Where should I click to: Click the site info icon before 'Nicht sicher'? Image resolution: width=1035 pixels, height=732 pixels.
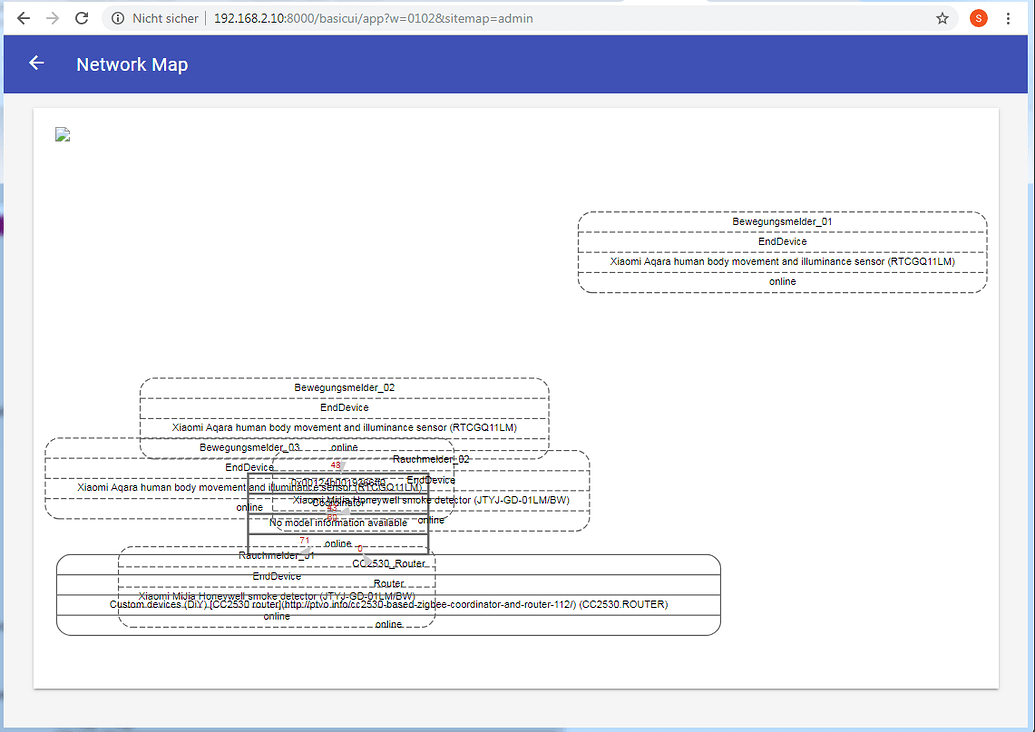point(118,18)
